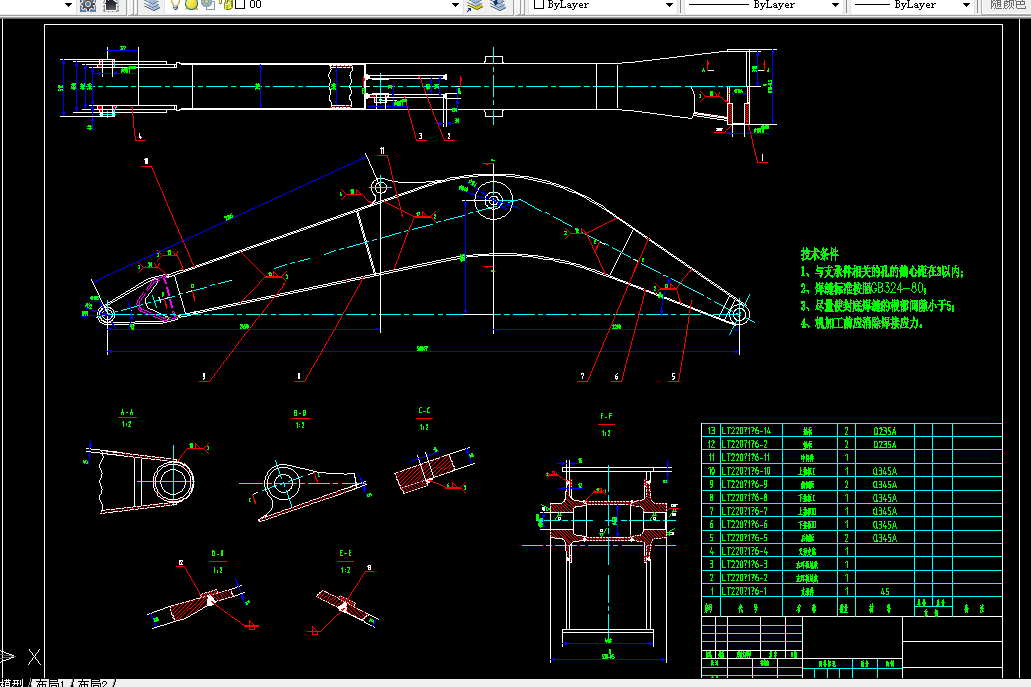Select Q345A material in row 5
This screenshot has height=687, width=1031.
(885, 538)
